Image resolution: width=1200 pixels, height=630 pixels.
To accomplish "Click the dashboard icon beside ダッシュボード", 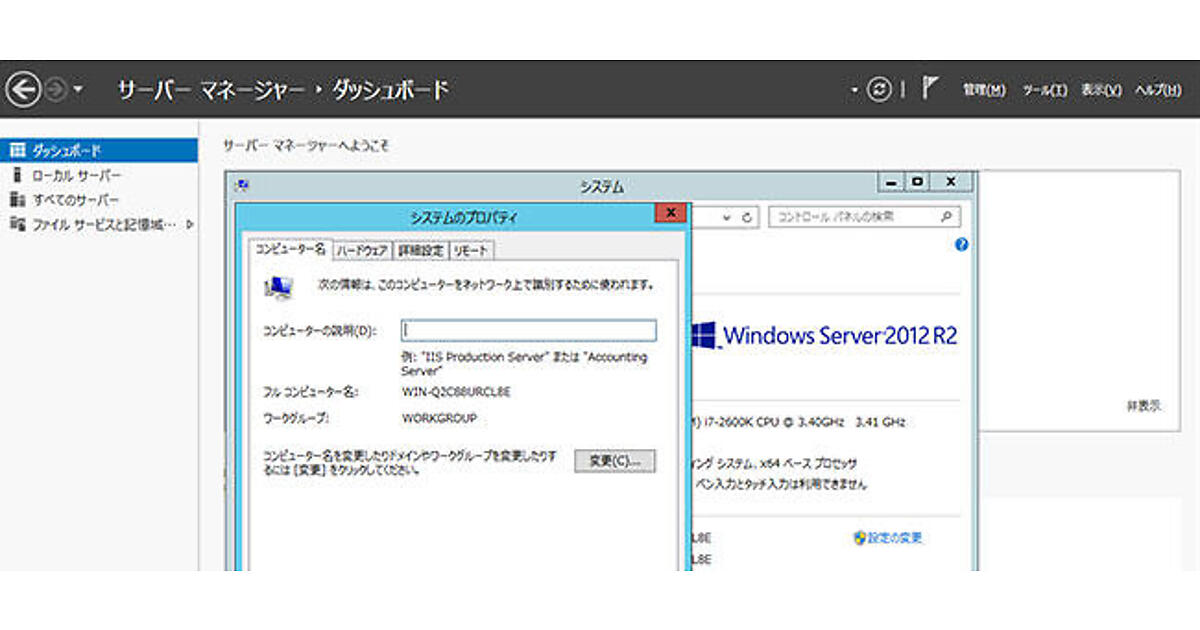I will click(16, 151).
